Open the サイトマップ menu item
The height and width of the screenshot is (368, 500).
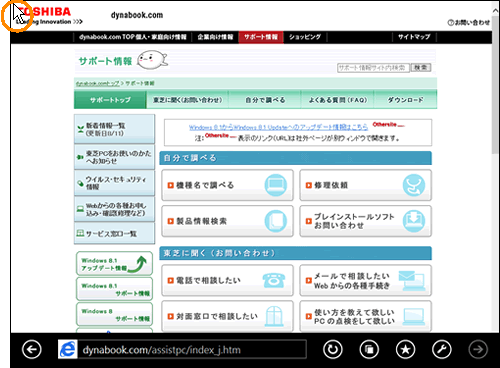tap(414, 37)
